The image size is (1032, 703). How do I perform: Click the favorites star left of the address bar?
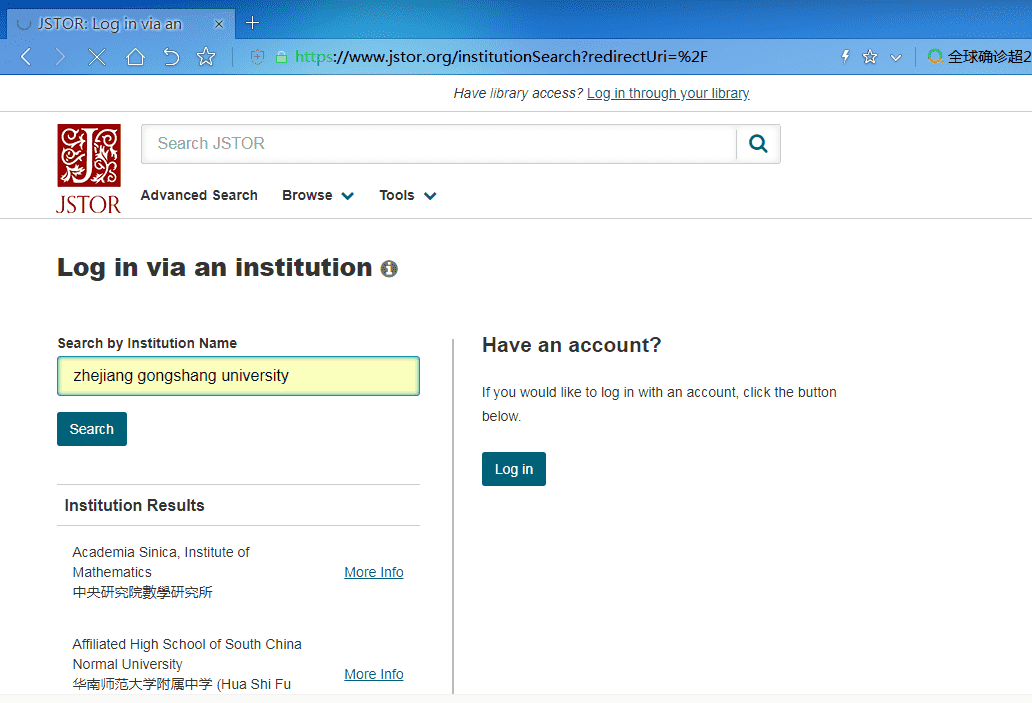[x=206, y=57]
